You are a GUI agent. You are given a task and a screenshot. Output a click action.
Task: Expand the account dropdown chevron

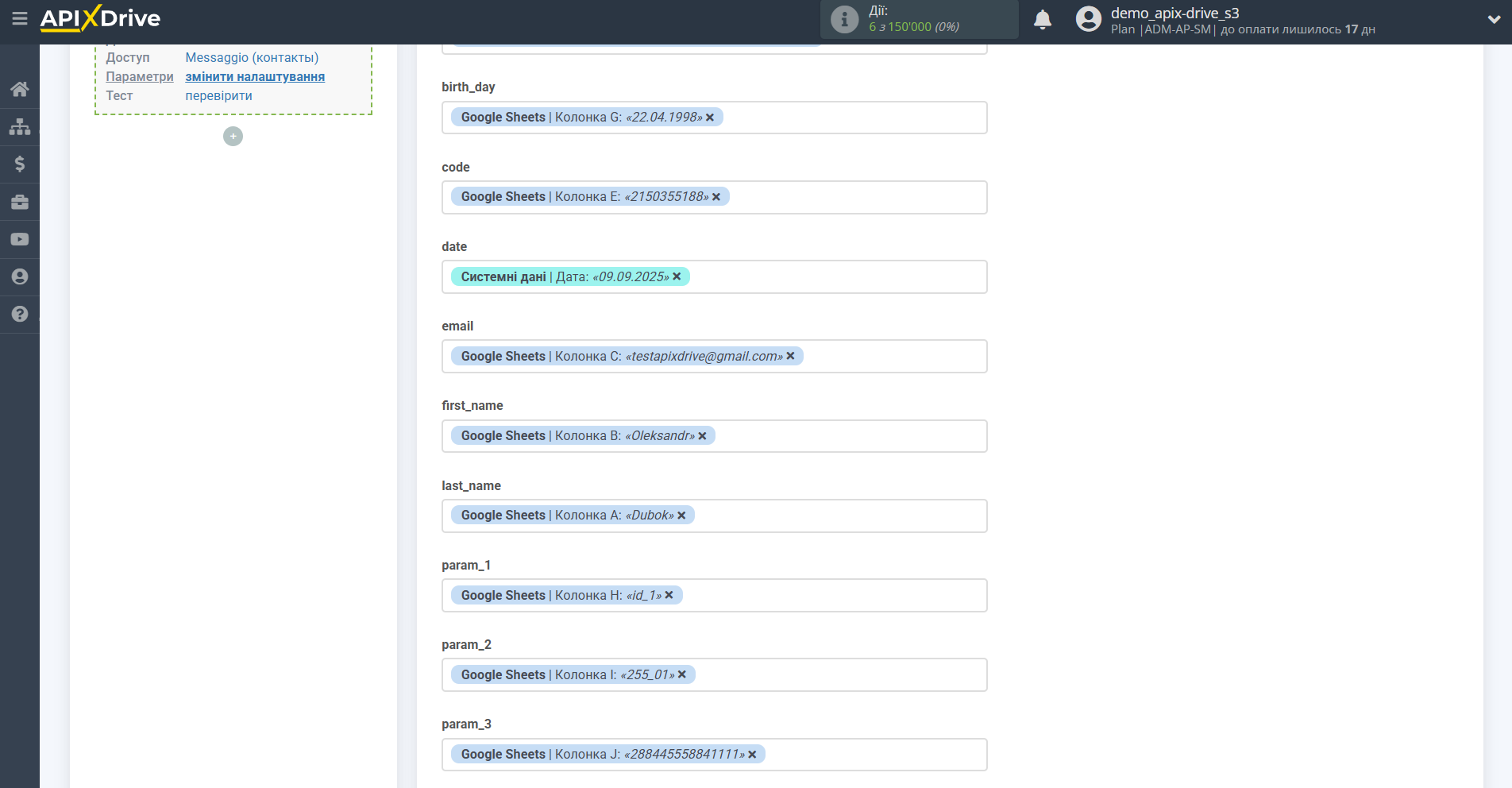click(1493, 20)
